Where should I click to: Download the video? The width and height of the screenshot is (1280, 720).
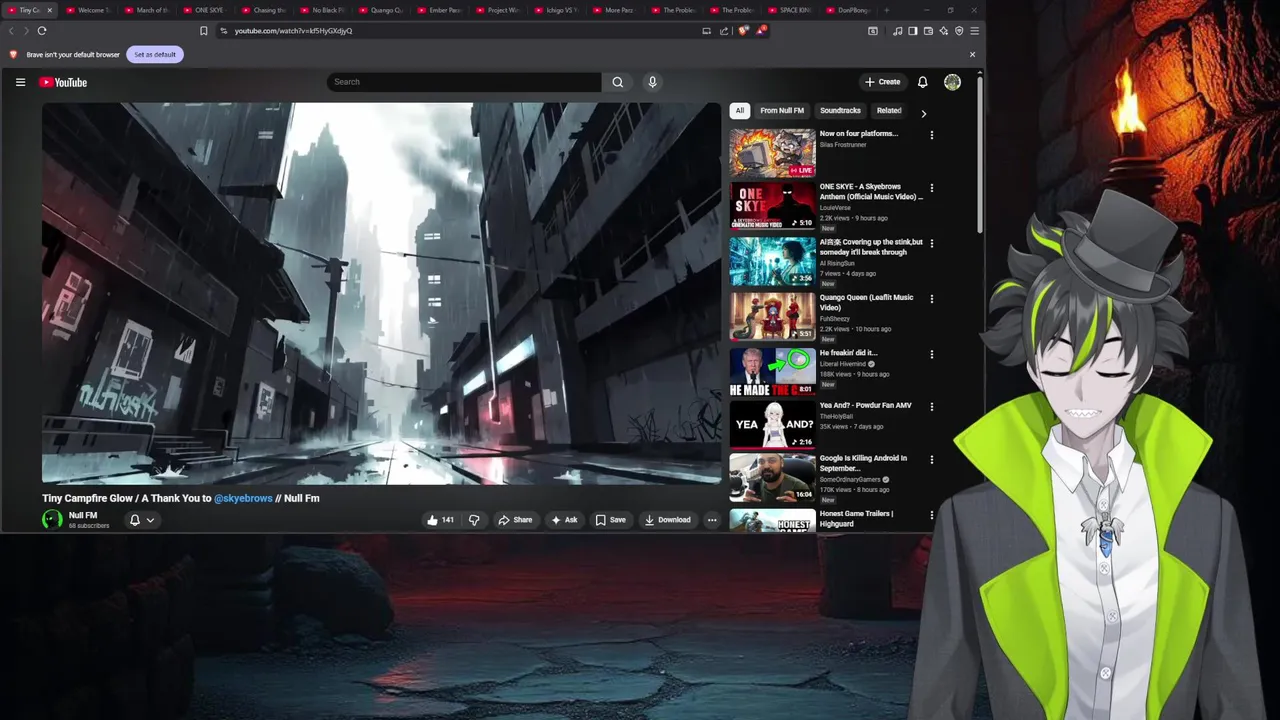coord(667,520)
